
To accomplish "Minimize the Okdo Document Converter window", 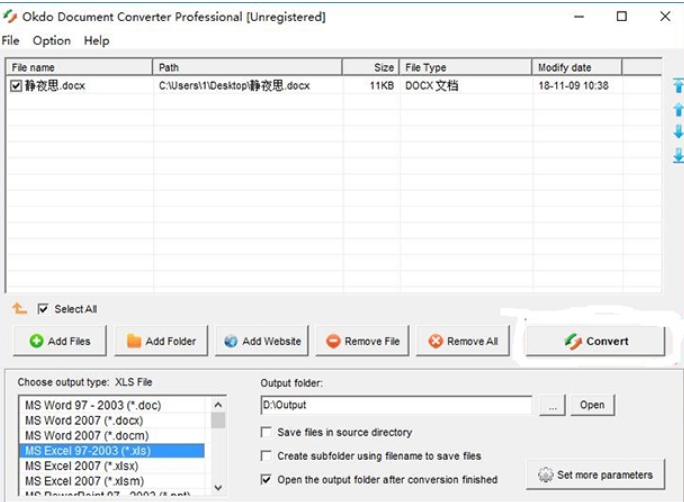I will click(x=579, y=17).
